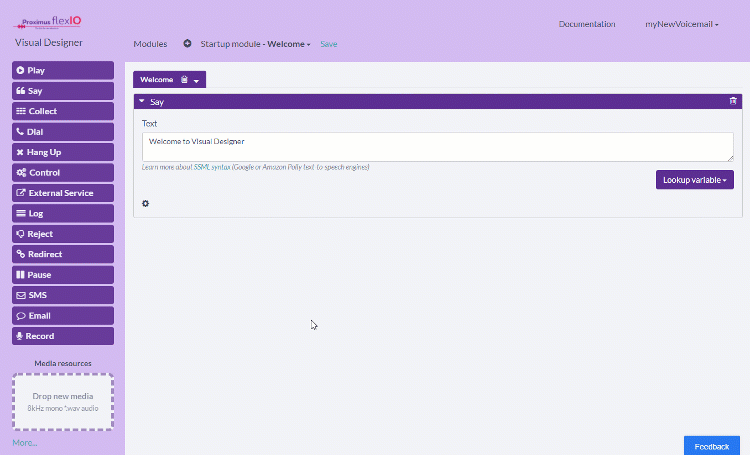Click the Feedback button
The width and height of the screenshot is (750, 455).
(x=712, y=446)
